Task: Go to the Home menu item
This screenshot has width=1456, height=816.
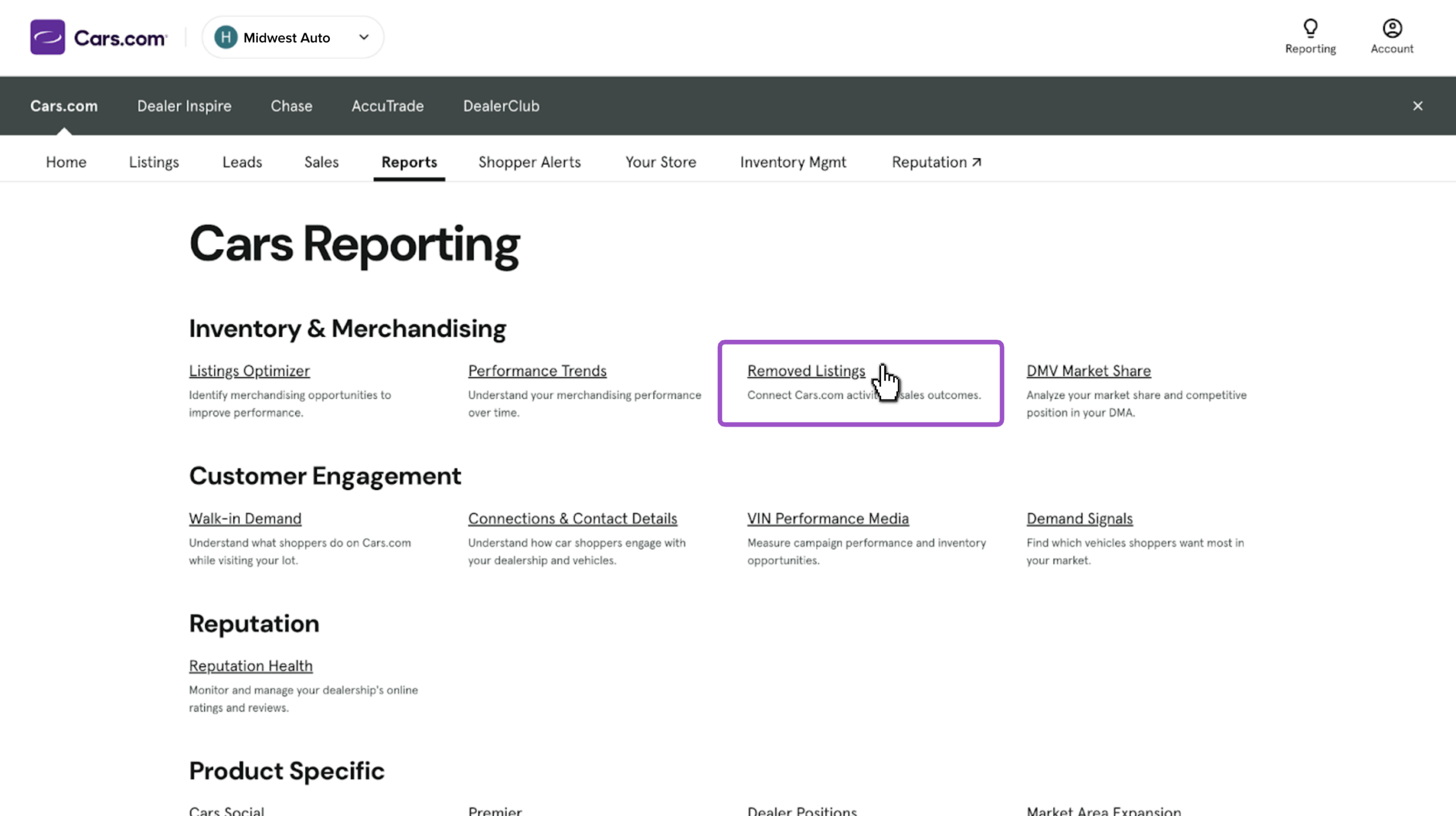Action: 66,162
